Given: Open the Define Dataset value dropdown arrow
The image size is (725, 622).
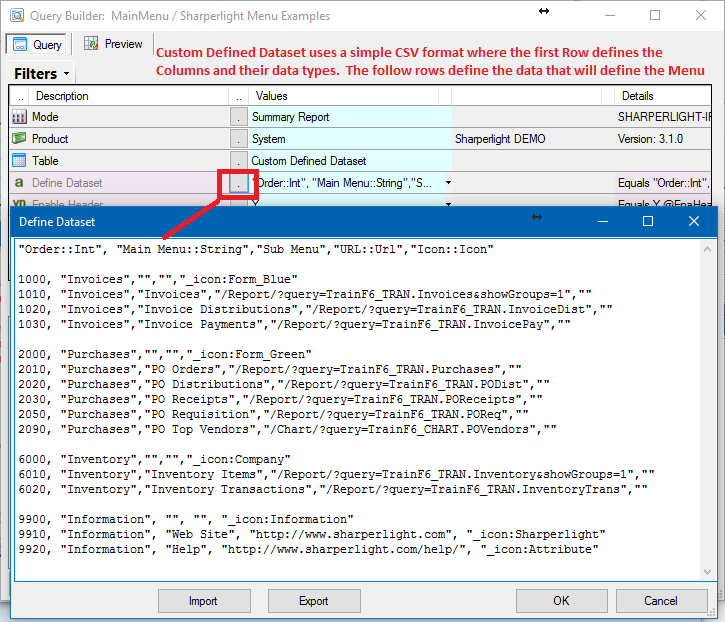Looking at the screenshot, I should (x=448, y=183).
